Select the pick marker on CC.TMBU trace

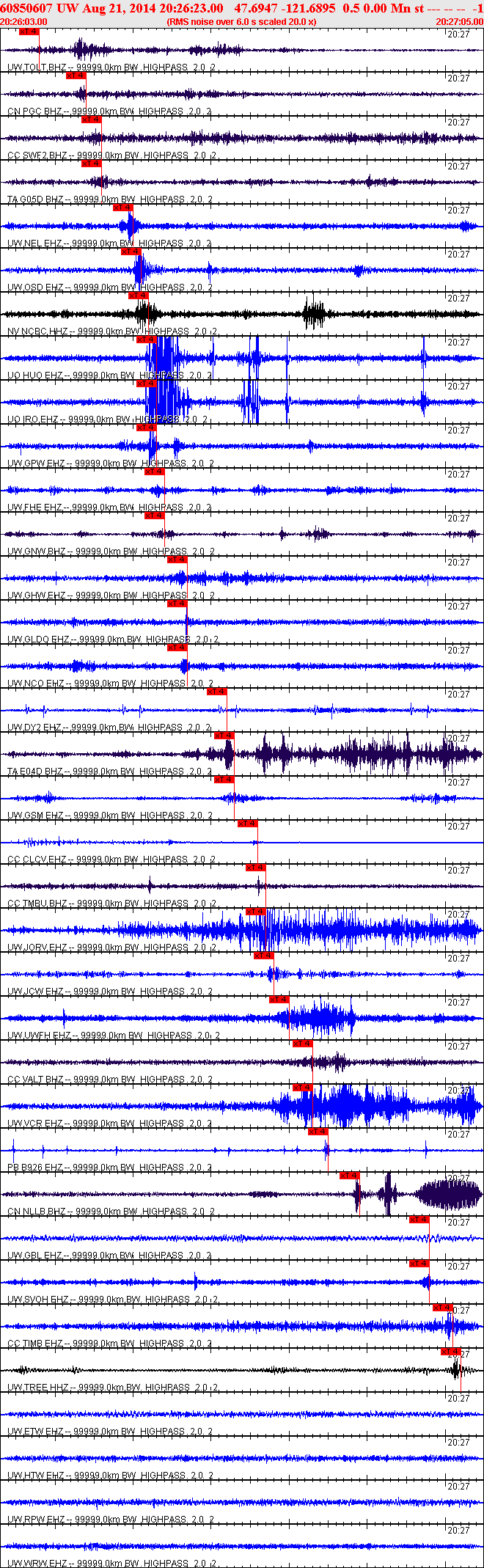tap(257, 868)
